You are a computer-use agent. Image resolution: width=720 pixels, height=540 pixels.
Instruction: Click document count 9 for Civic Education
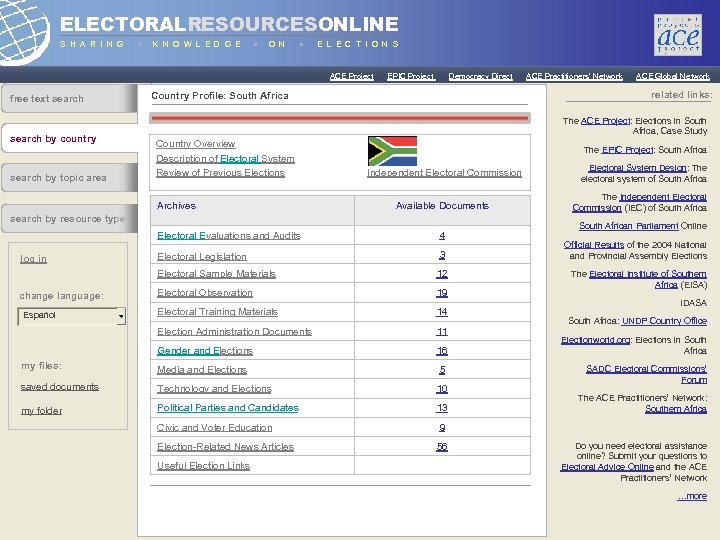(442, 428)
